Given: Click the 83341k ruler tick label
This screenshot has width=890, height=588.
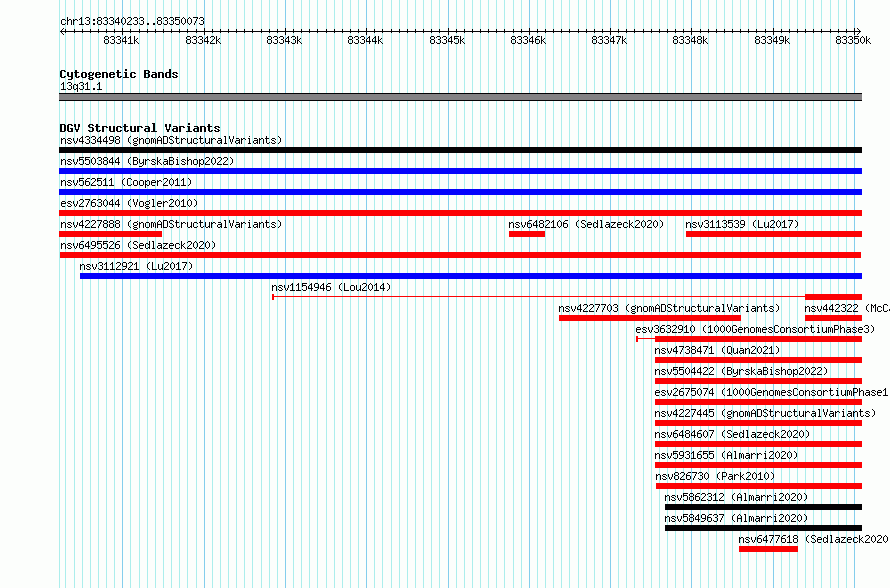Looking at the screenshot, I should (121, 40).
